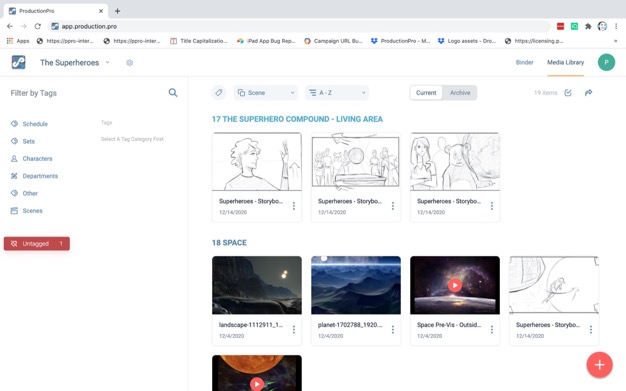Click the 18 Space scene heading
Viewport: 626px width, 391px height.
pyautogui.click(x=229, y=242)
